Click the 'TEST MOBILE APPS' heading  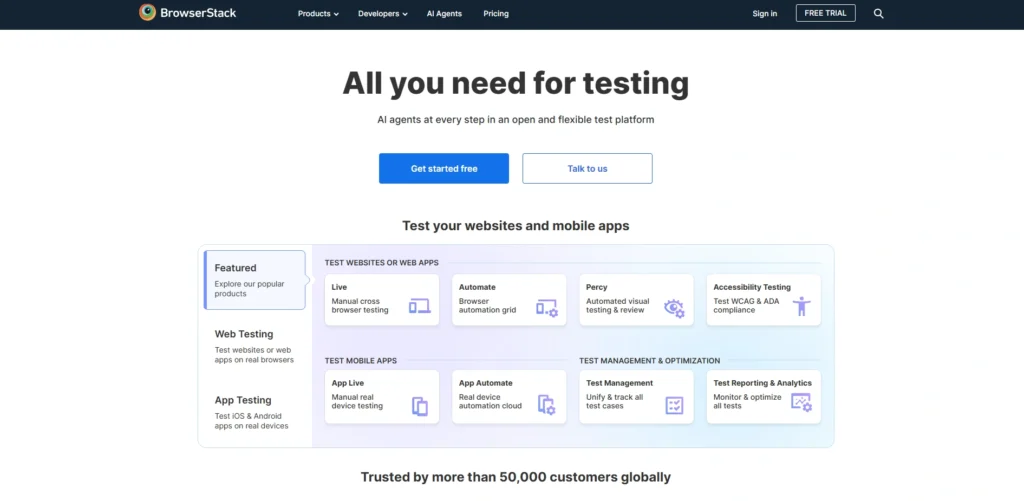click(x=360, y=361)
